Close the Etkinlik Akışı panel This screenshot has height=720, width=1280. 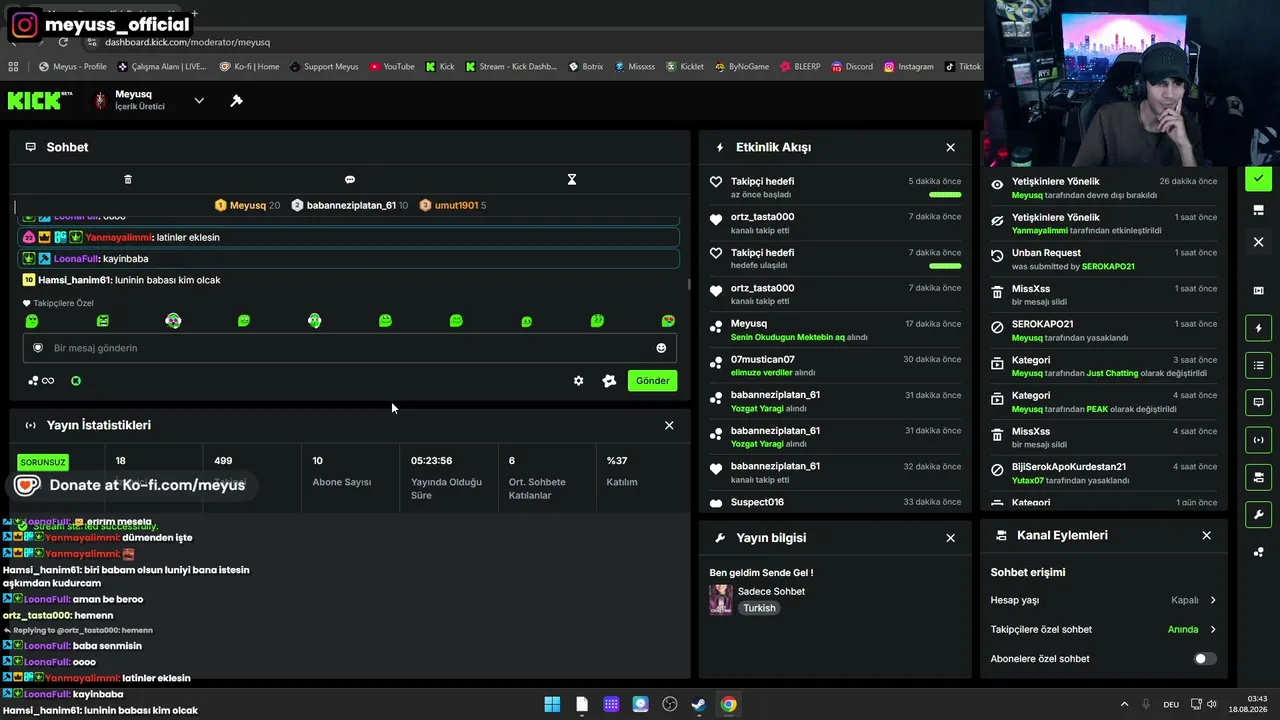(950, 147)
